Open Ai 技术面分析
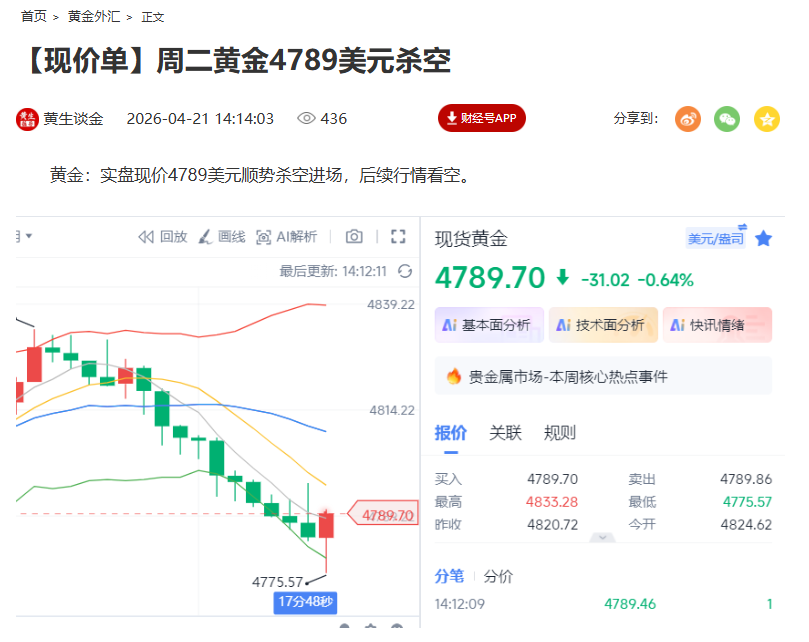Viewport: 809px width, 642px height. point(603,325)
